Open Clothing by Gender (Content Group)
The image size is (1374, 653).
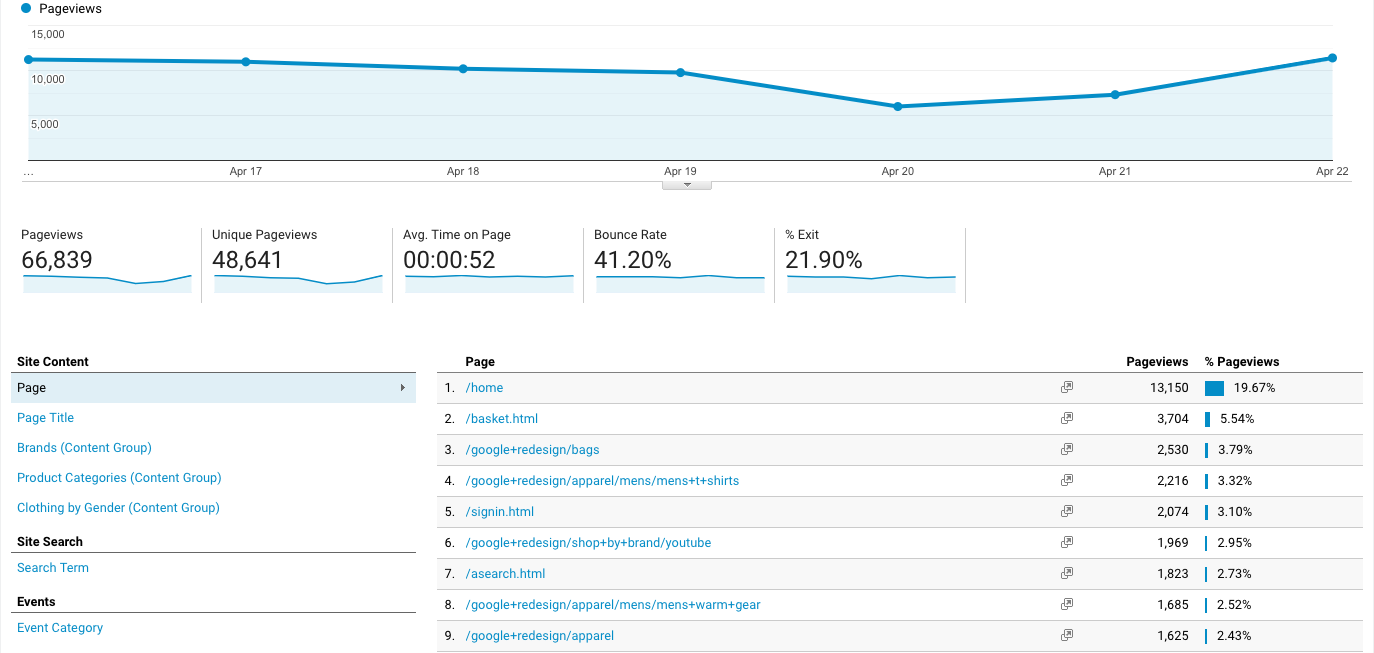[x=118, y=508]
